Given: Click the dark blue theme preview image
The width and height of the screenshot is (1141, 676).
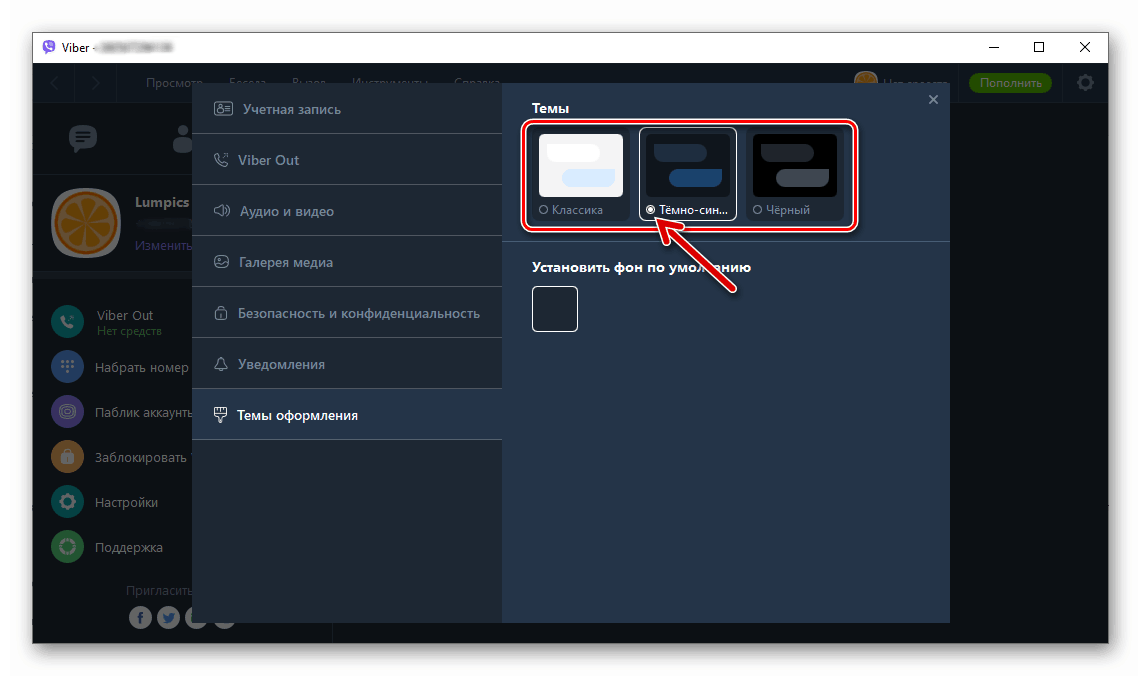Looking at the screenshot, I should click(x=688, y=165).
